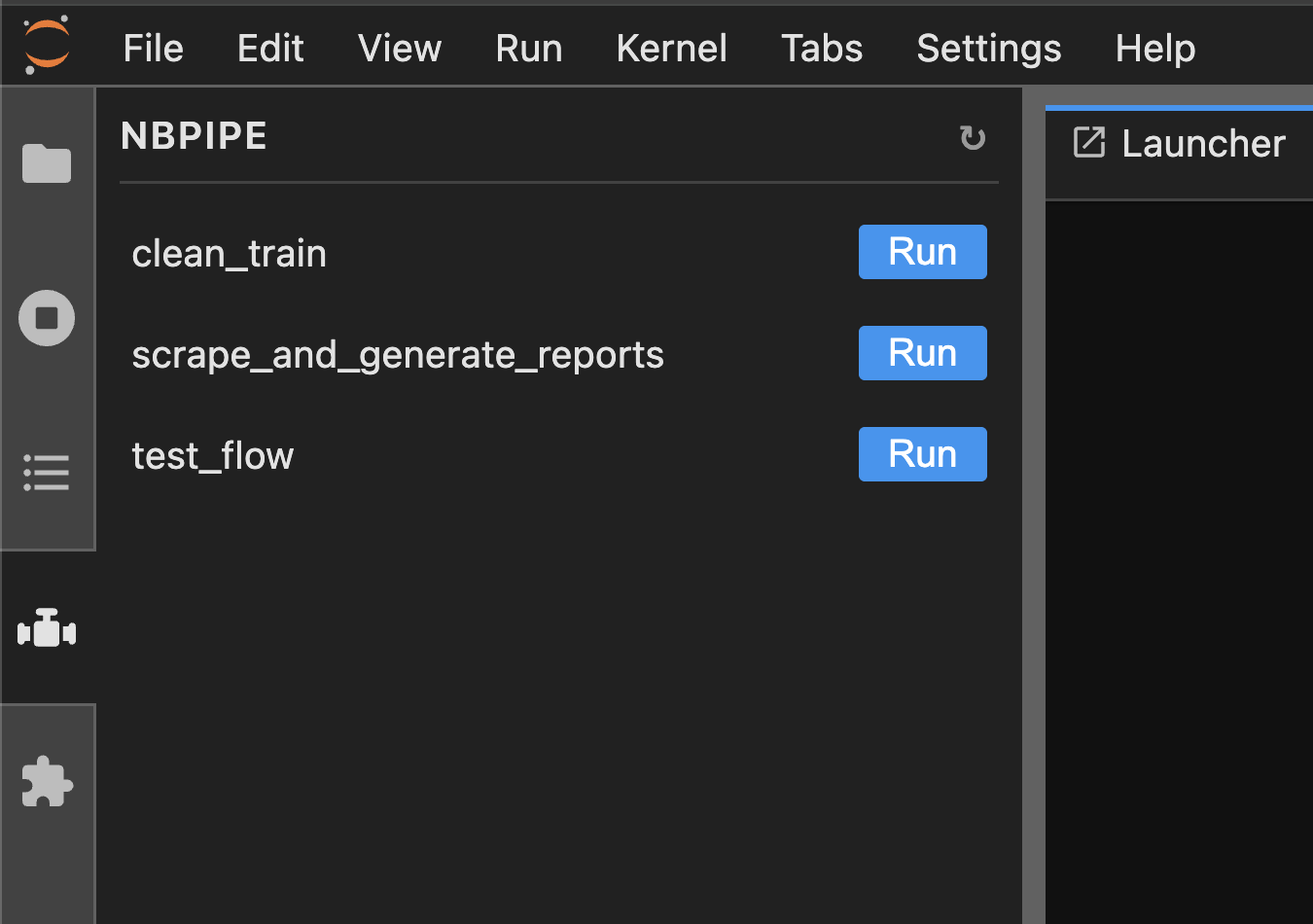Open the View menu
This screenshot has width=1313, height=924.
click(400, 48)
